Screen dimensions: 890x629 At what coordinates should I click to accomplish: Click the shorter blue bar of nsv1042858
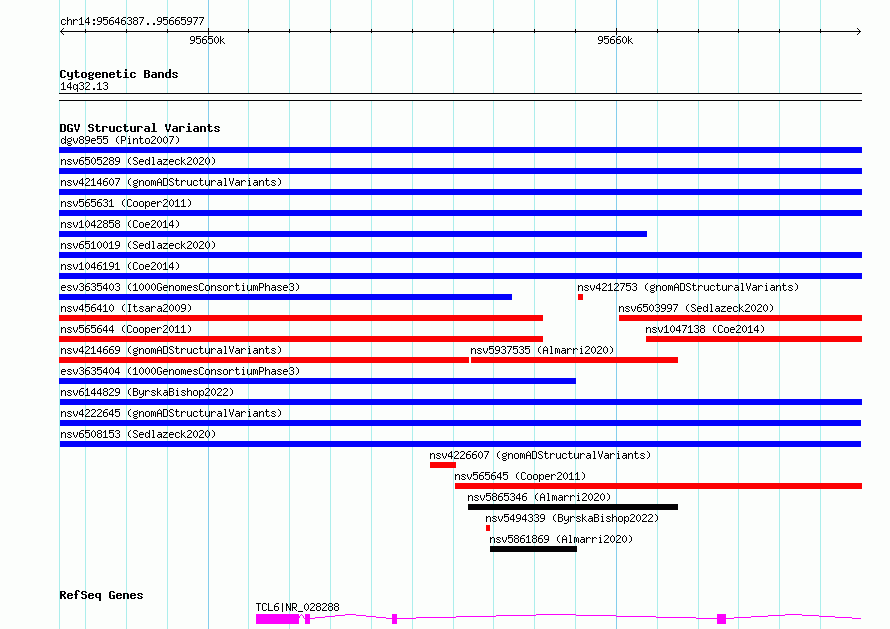coord(353,234)
